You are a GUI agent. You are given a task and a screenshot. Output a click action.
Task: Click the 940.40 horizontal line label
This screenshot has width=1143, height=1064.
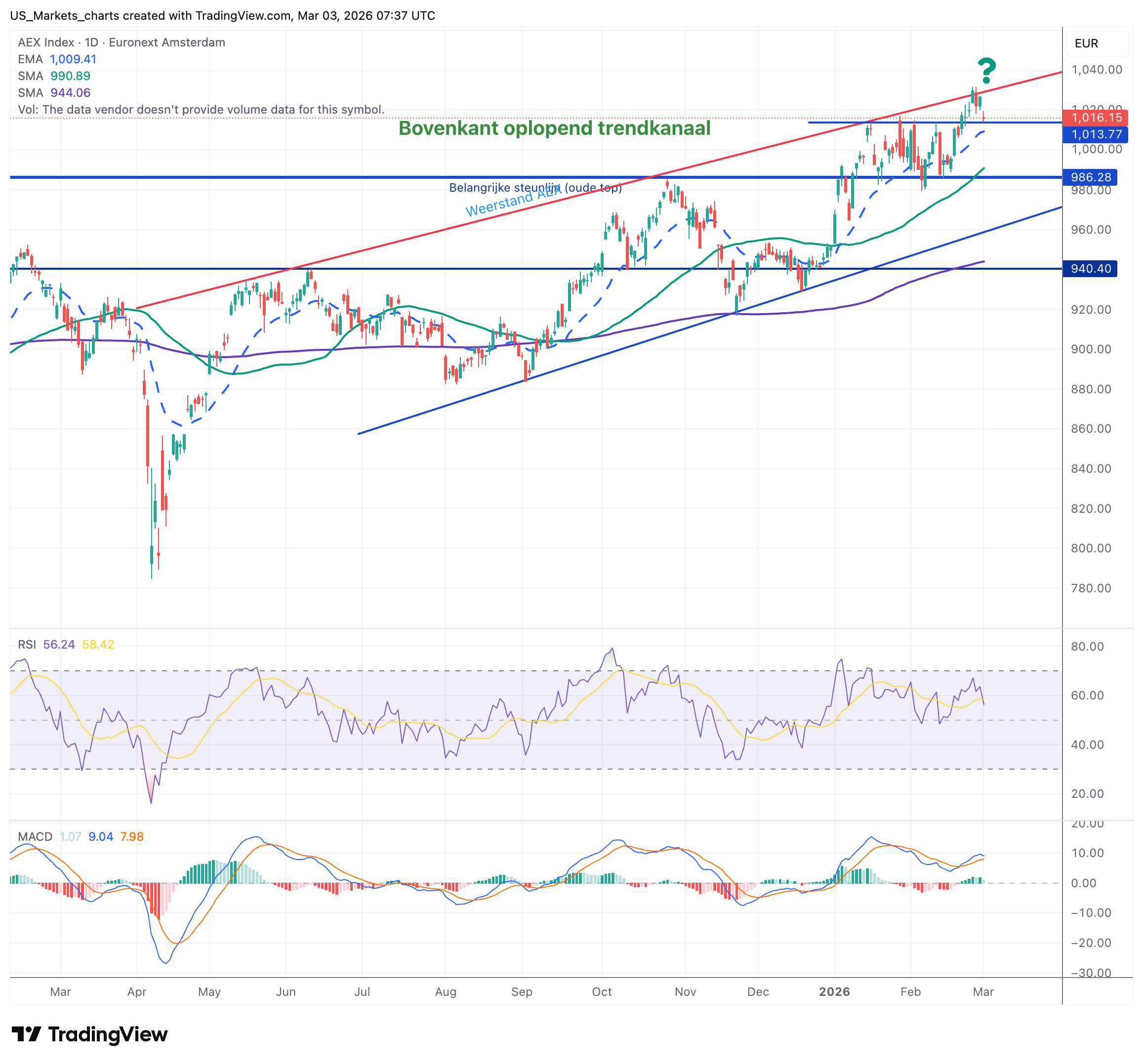(1090, 268)
